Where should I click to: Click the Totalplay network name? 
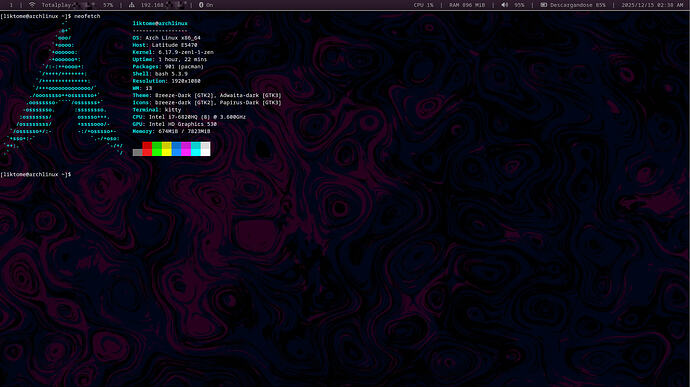tap(56, 5)
